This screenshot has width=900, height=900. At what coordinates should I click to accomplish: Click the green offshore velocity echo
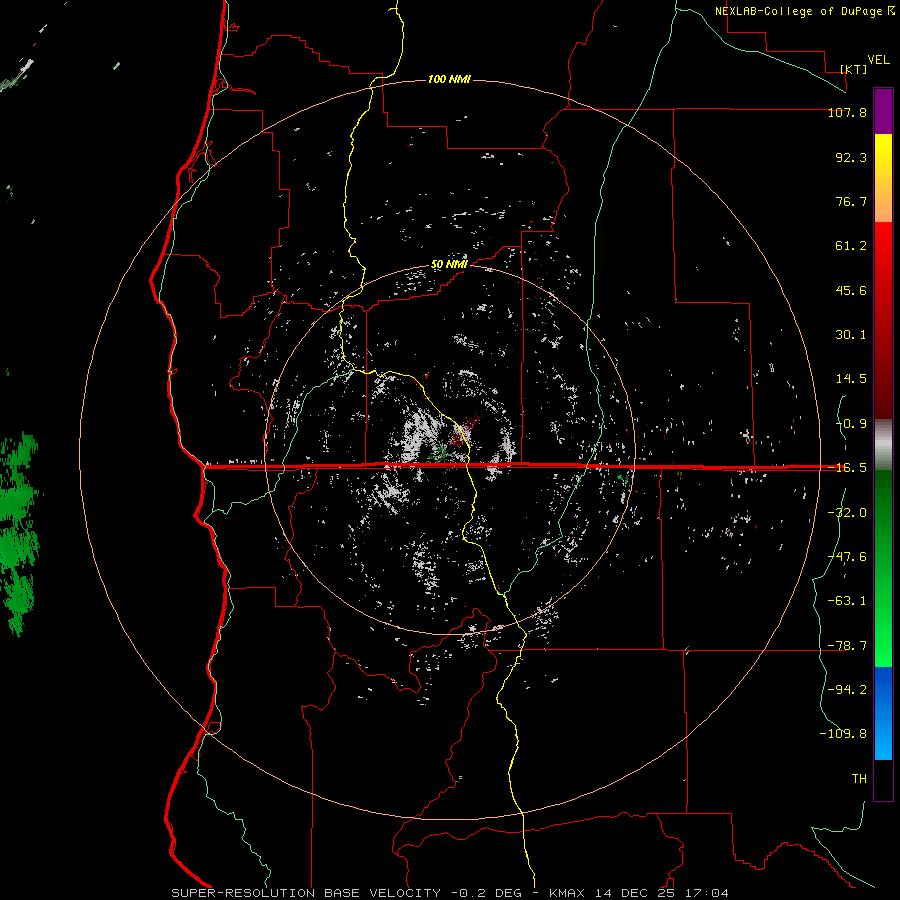click(x=20, y=534)
